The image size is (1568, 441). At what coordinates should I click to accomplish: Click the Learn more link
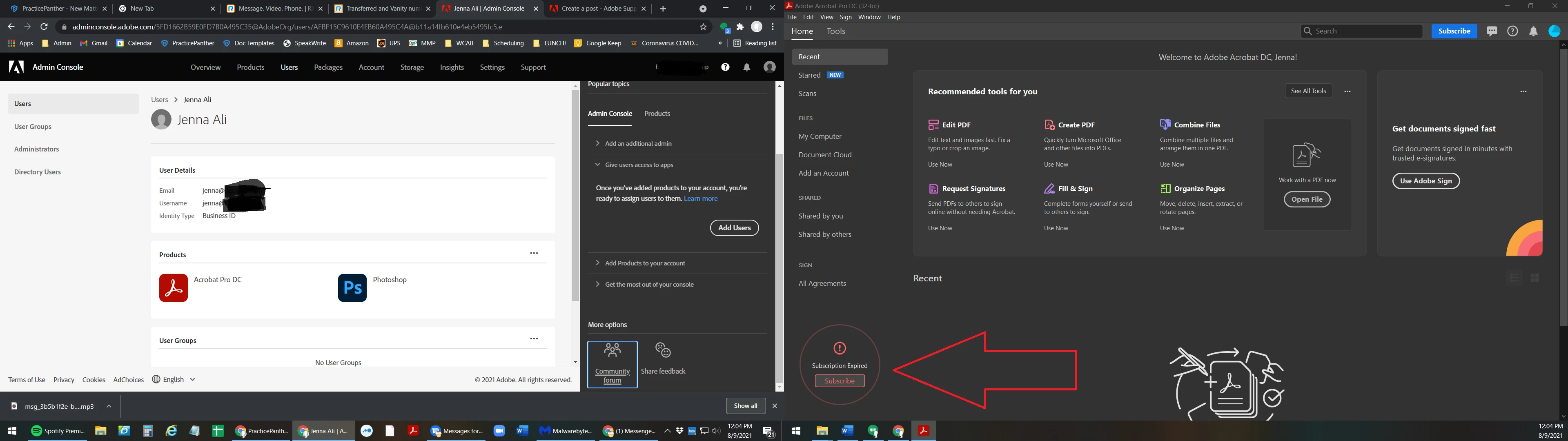coord(701,199)
